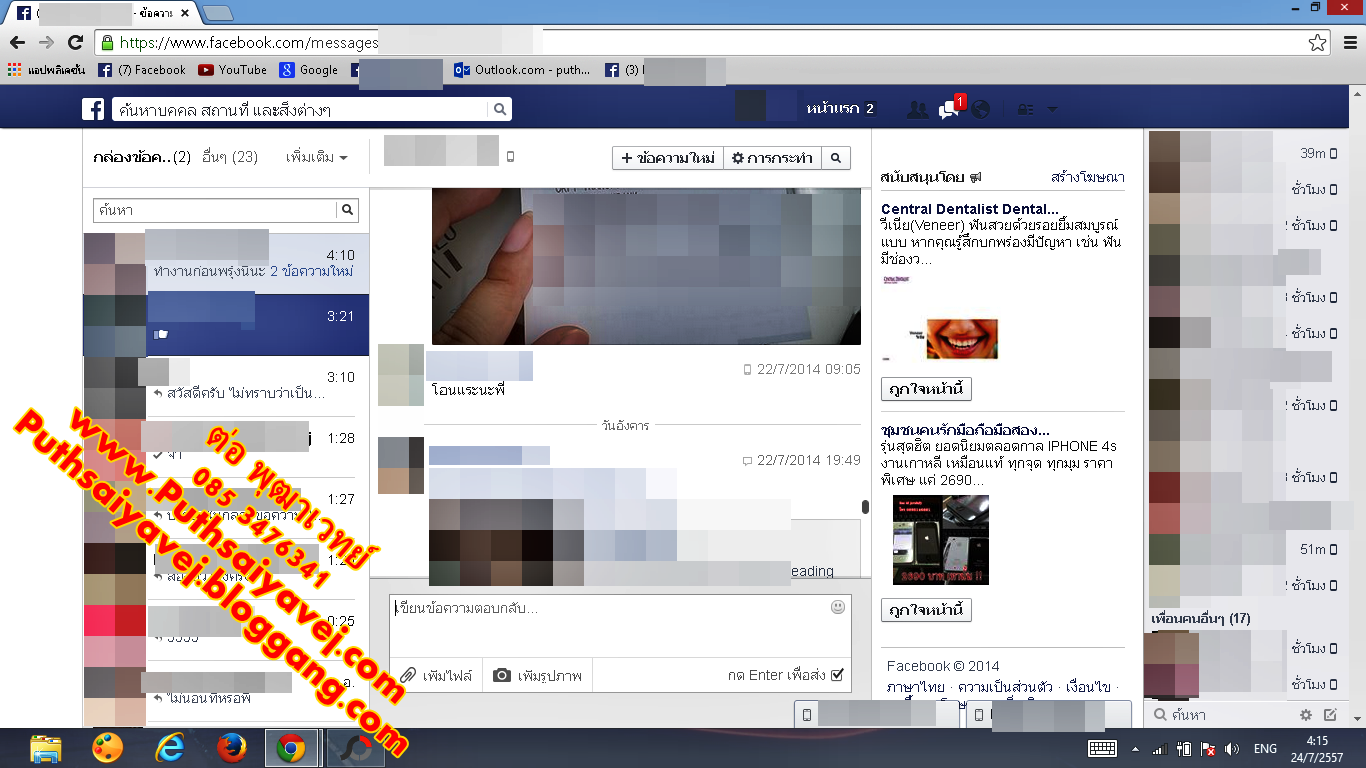Open the smiley emoticon picker

tap(838, 607)
